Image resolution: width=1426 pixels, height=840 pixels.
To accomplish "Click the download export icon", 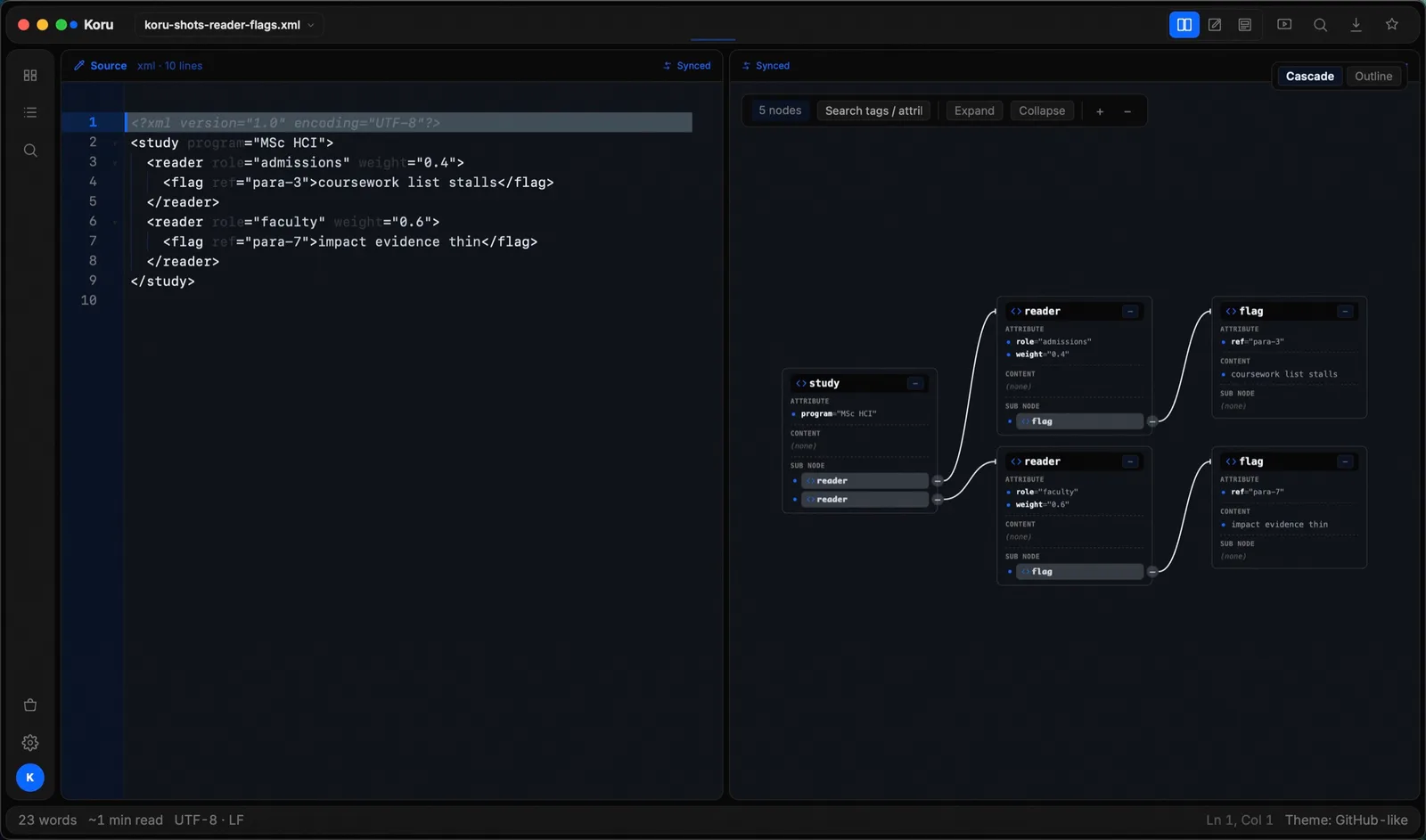I will (x=1356, y=25).
